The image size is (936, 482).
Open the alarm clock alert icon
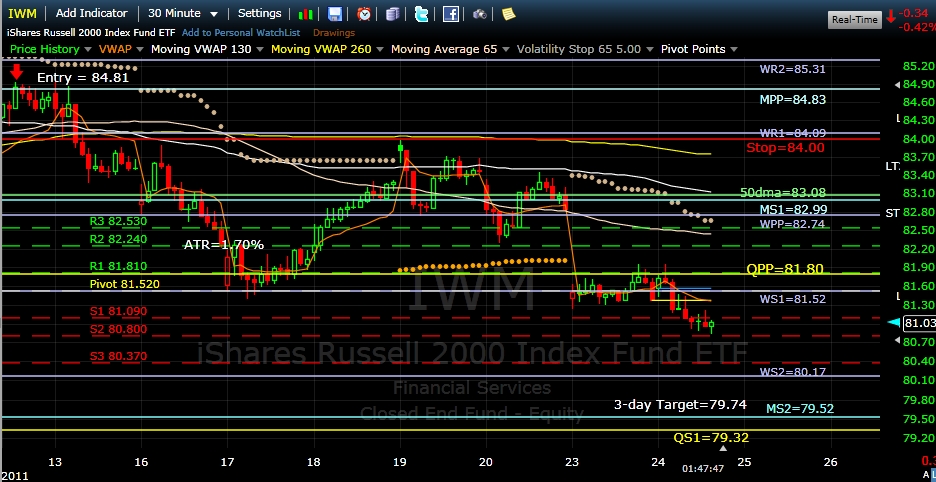coord(364,14)
